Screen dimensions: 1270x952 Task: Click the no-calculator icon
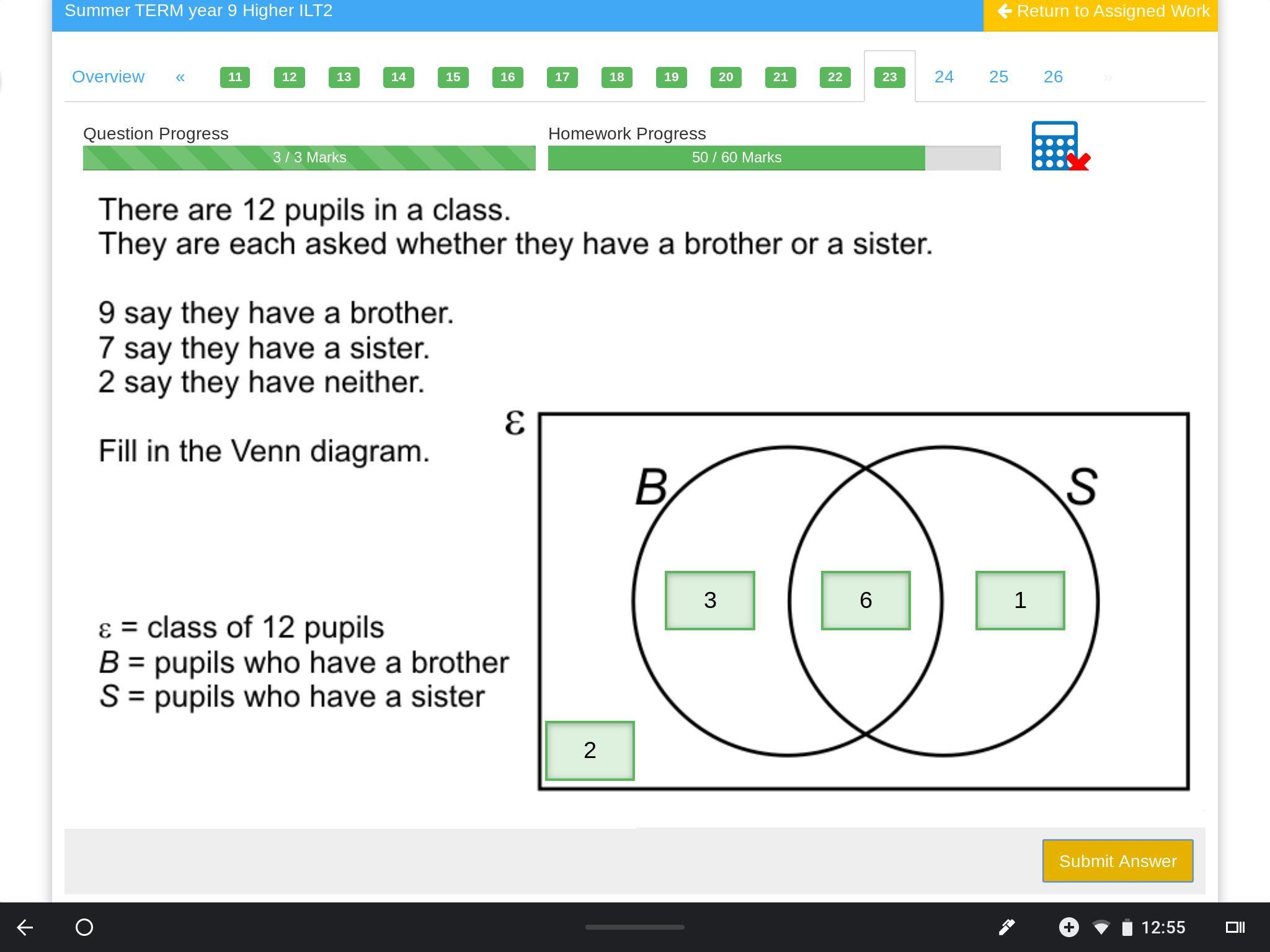1059,146
